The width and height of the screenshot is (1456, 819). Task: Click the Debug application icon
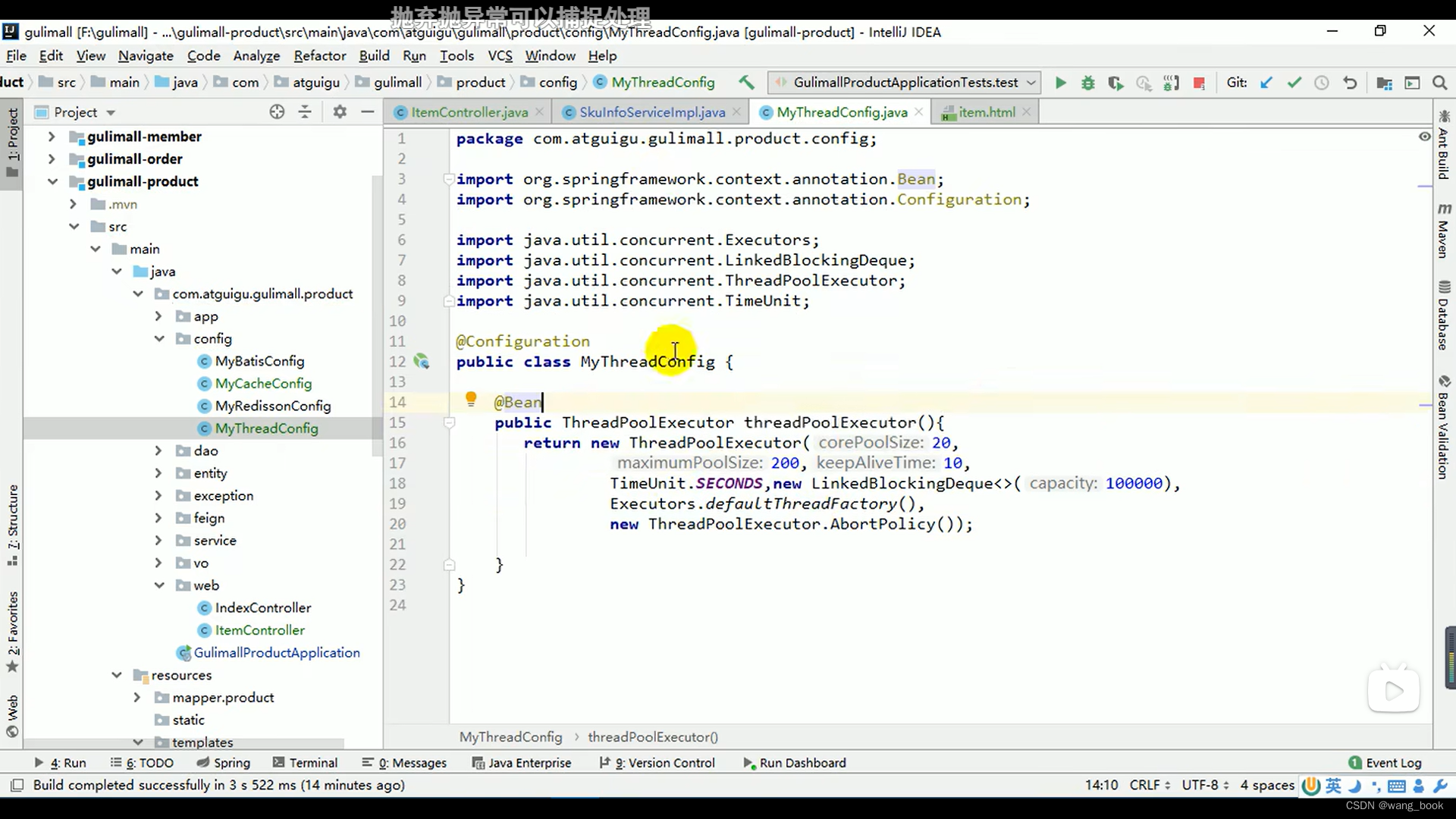[x=1088, y=83]
